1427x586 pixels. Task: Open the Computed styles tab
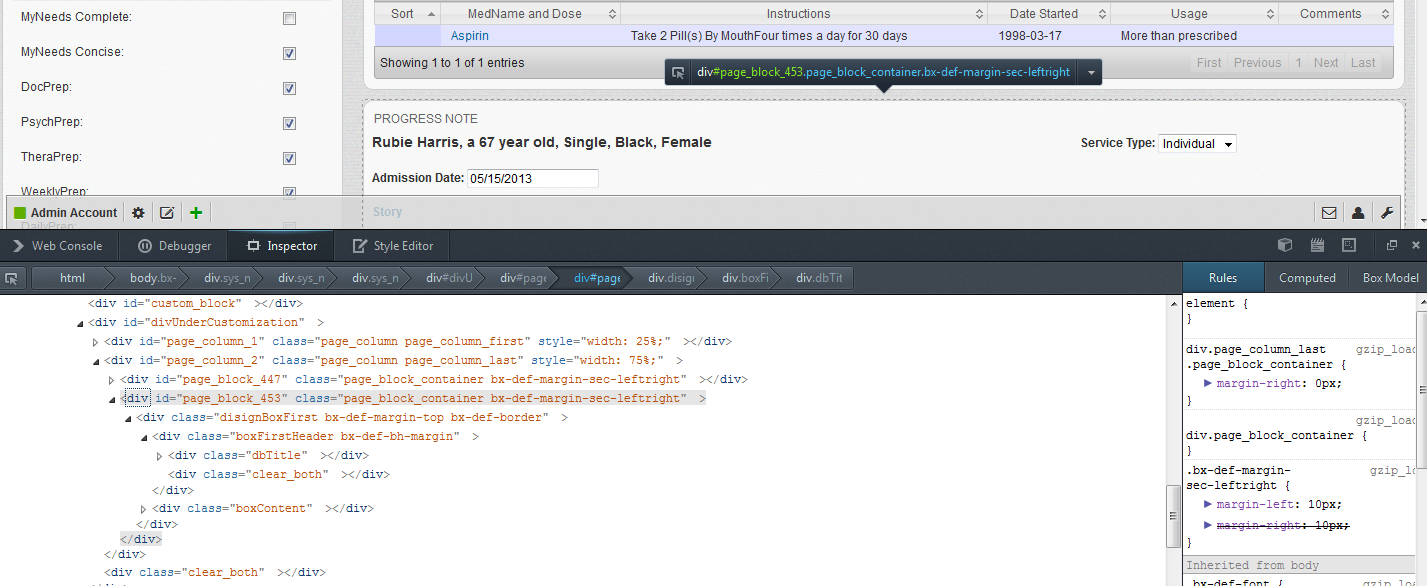pos(1307,278)
